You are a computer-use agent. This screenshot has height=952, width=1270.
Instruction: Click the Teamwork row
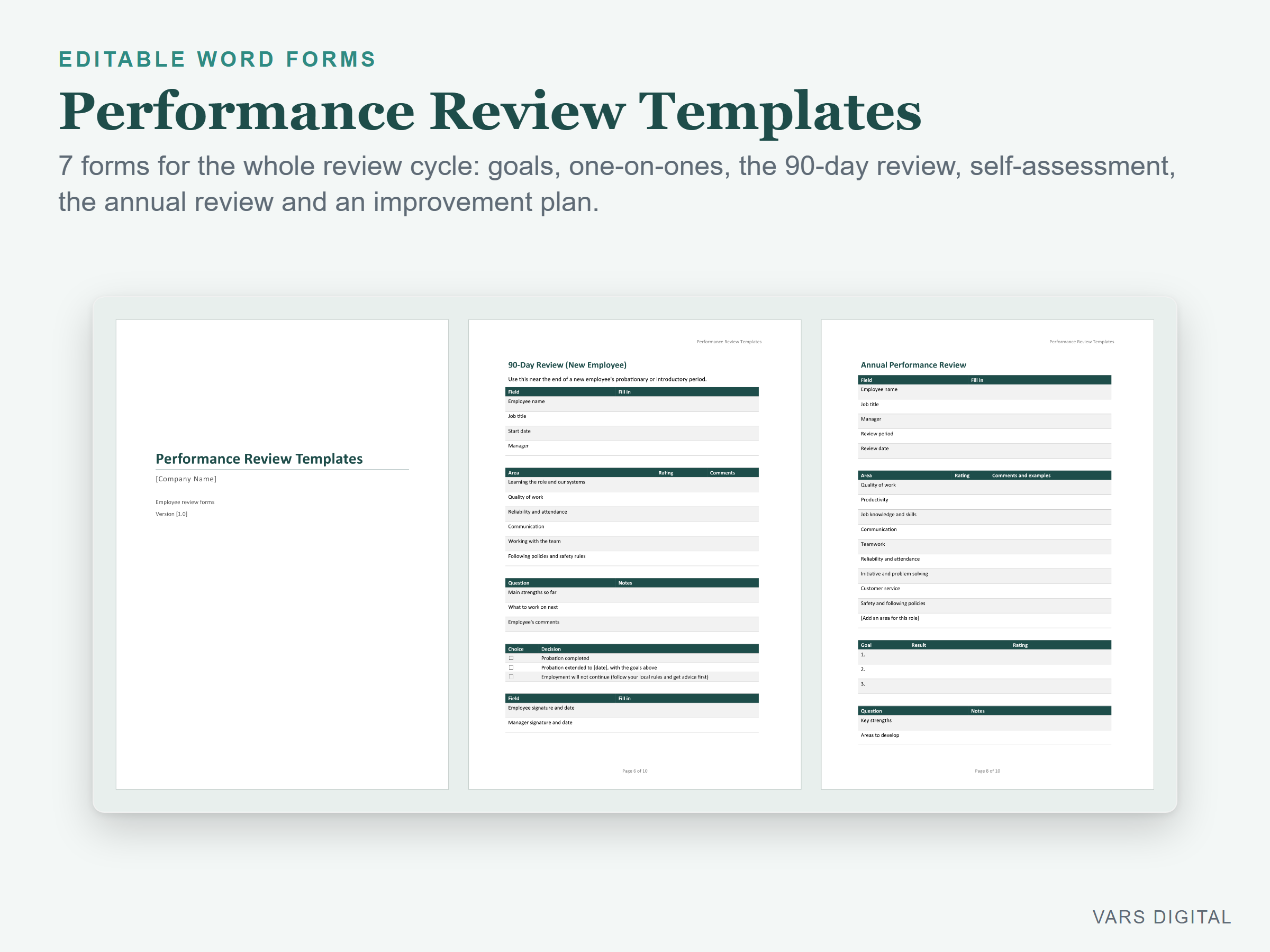pyautogui.click(x=984, y=546)
